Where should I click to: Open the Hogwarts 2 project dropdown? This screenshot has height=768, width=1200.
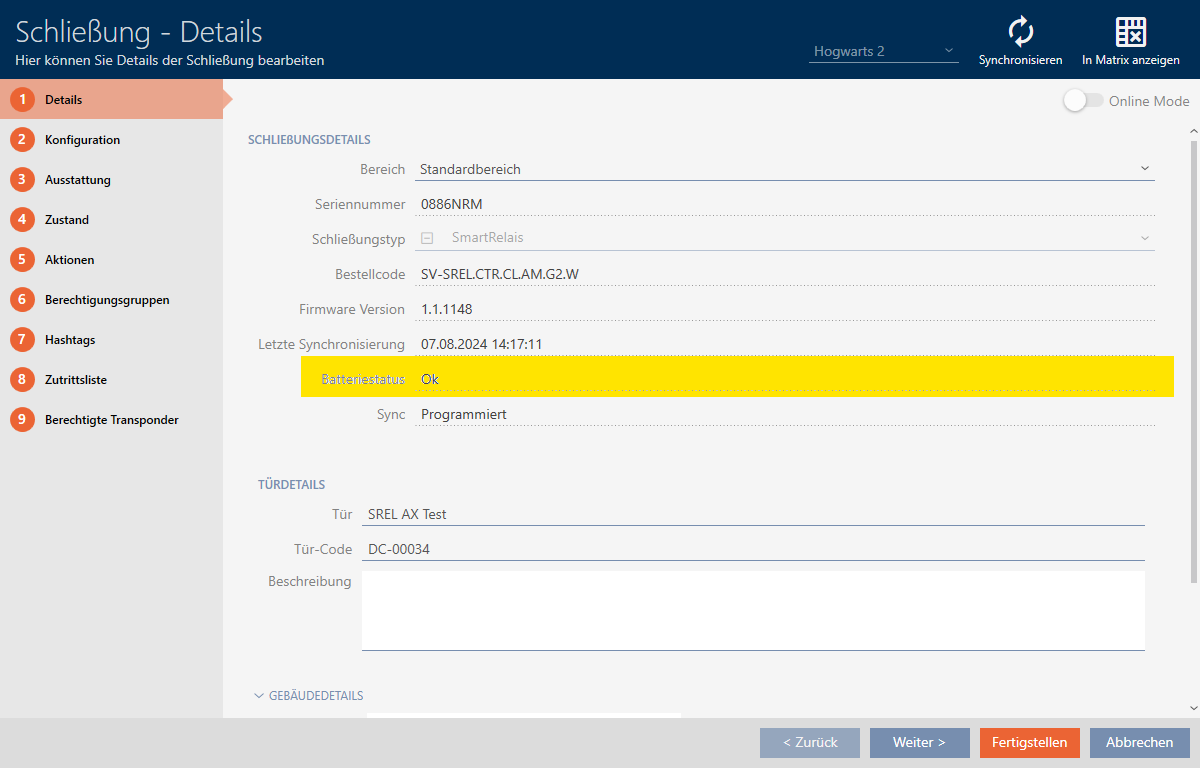click(883, 51)
